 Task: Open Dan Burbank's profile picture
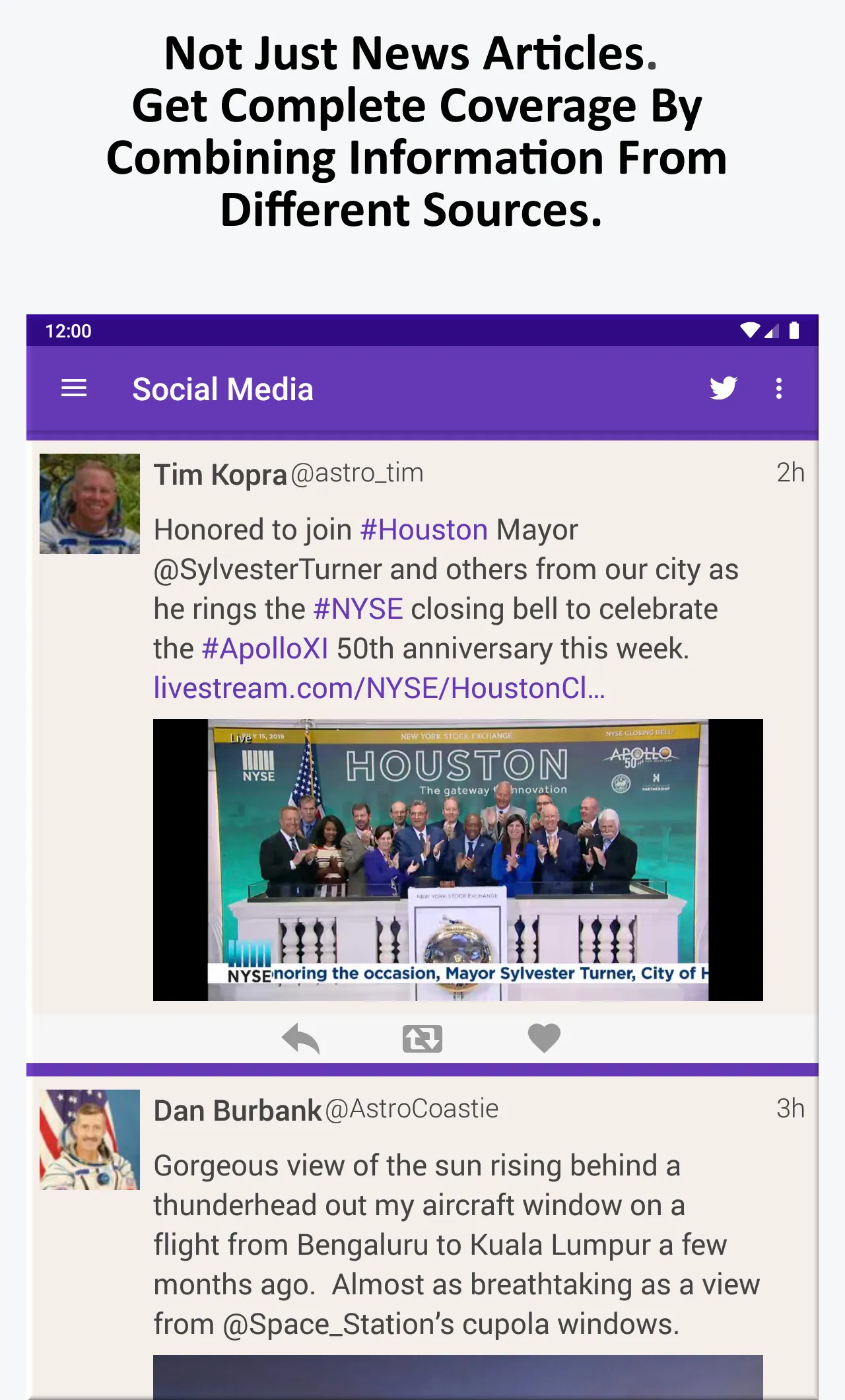pyautogui.click(x=90, y=1140)
